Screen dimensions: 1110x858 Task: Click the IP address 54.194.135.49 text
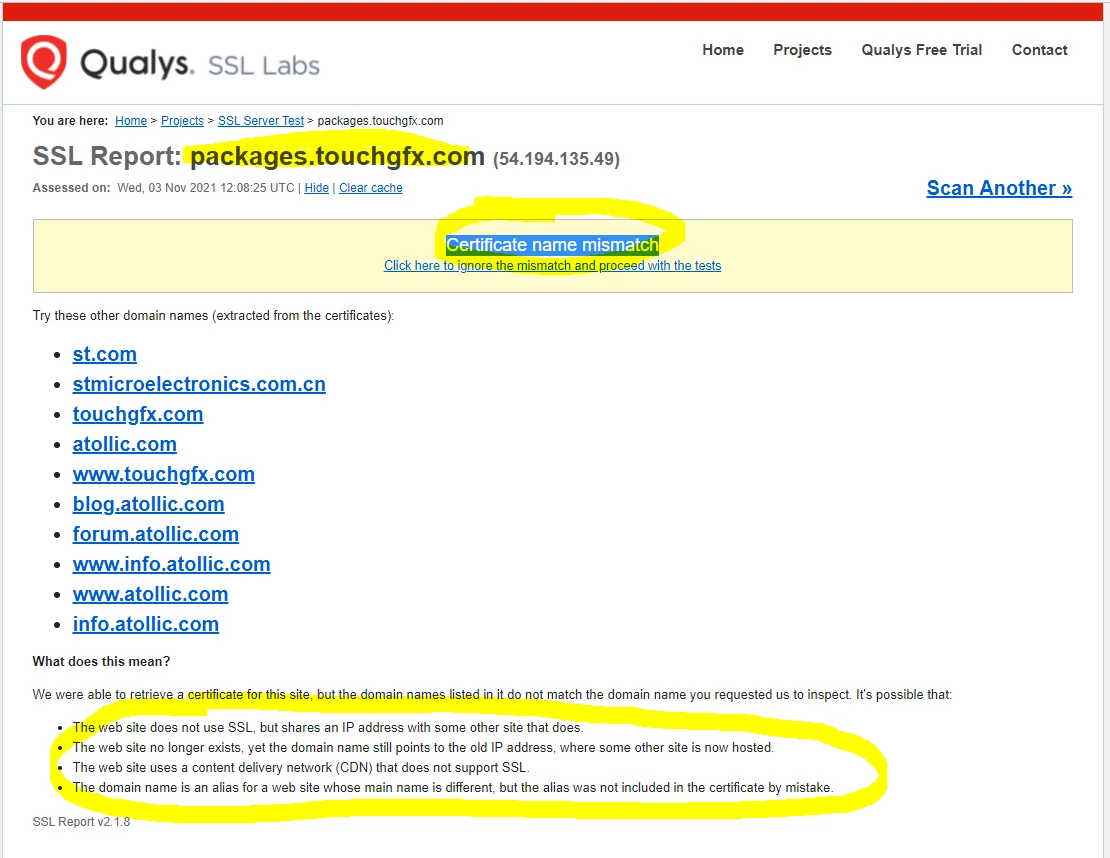point(556,159)
